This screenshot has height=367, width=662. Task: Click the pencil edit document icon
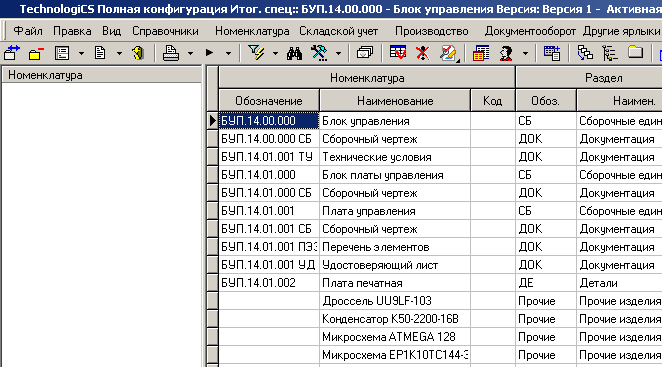[x=448, y=53]
